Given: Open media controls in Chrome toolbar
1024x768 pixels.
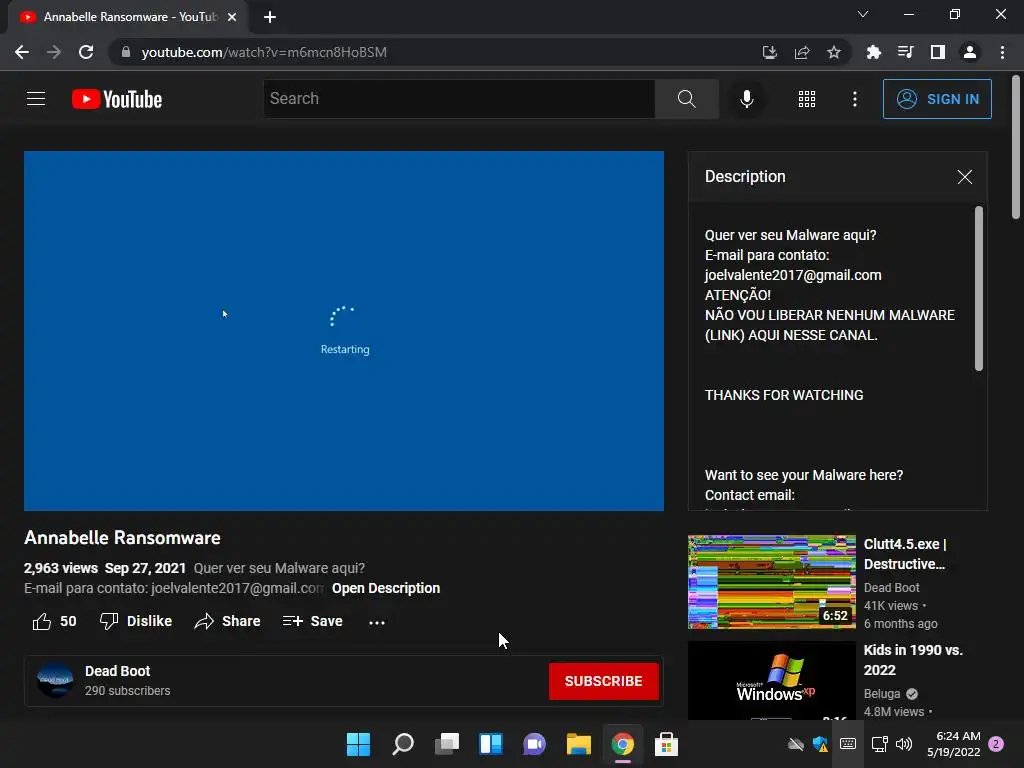Looking at the screenshot, I should (906, 52).
